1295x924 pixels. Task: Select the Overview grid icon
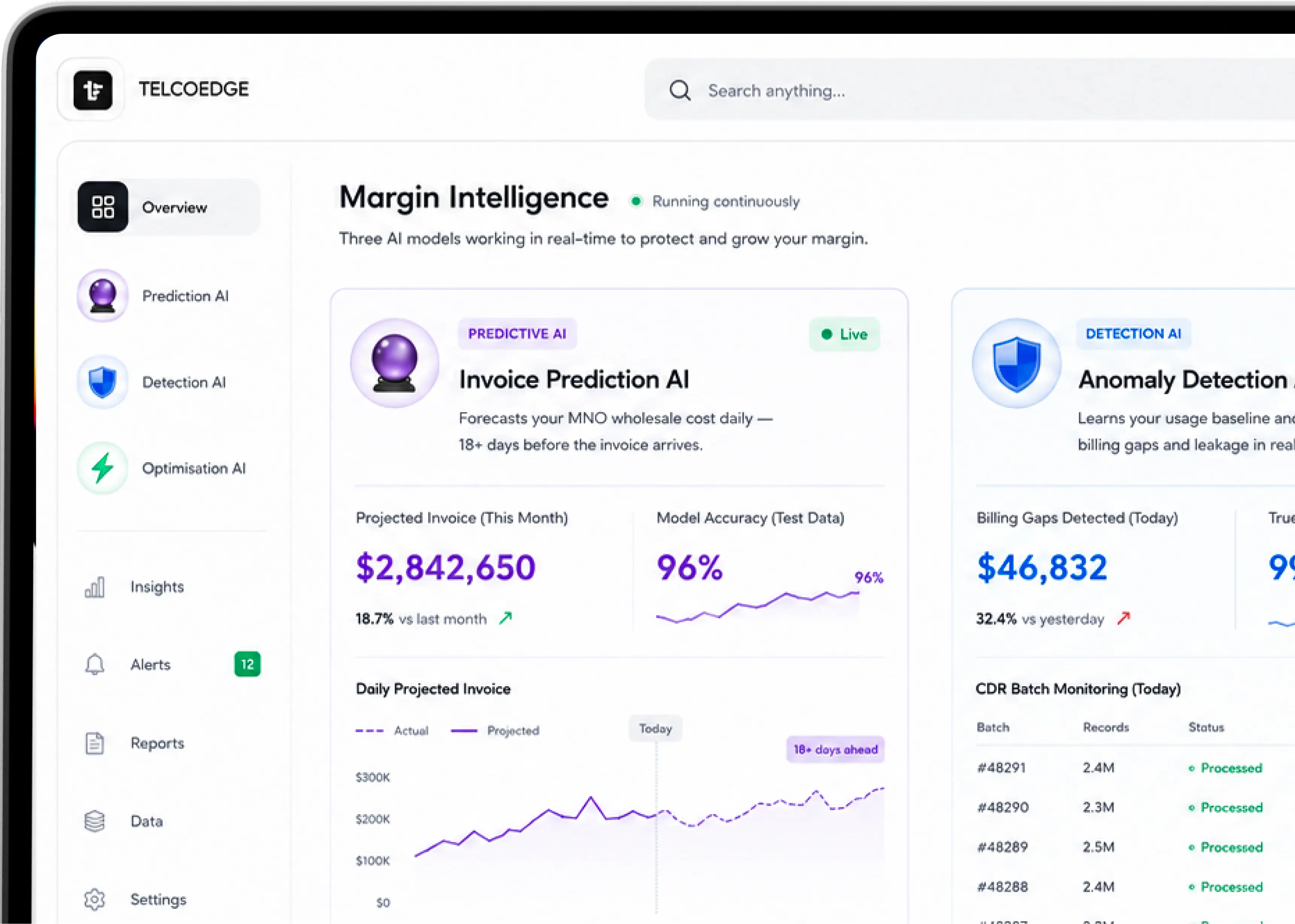103,206
